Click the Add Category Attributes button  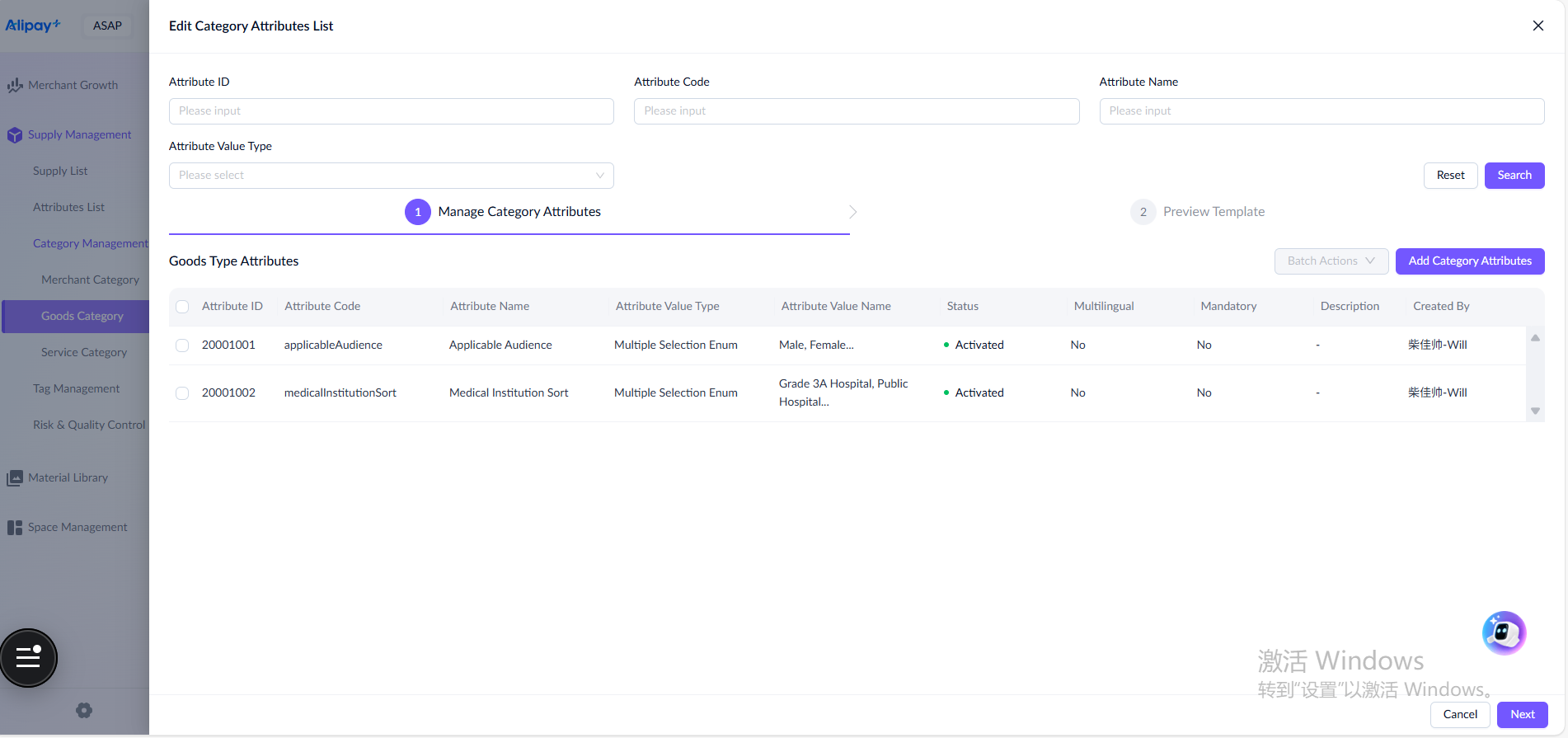point(1469,261)
